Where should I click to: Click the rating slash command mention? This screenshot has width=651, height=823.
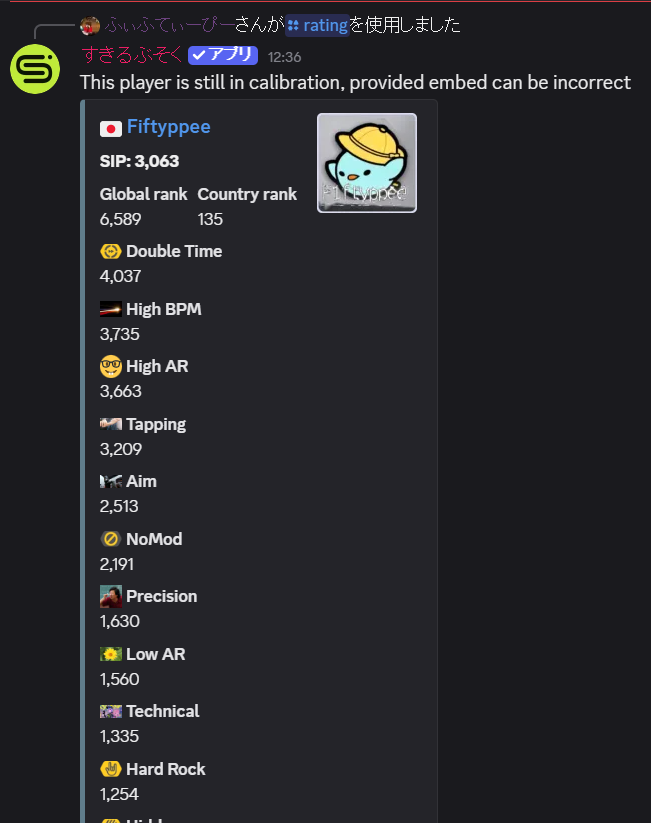pos(318,25)
